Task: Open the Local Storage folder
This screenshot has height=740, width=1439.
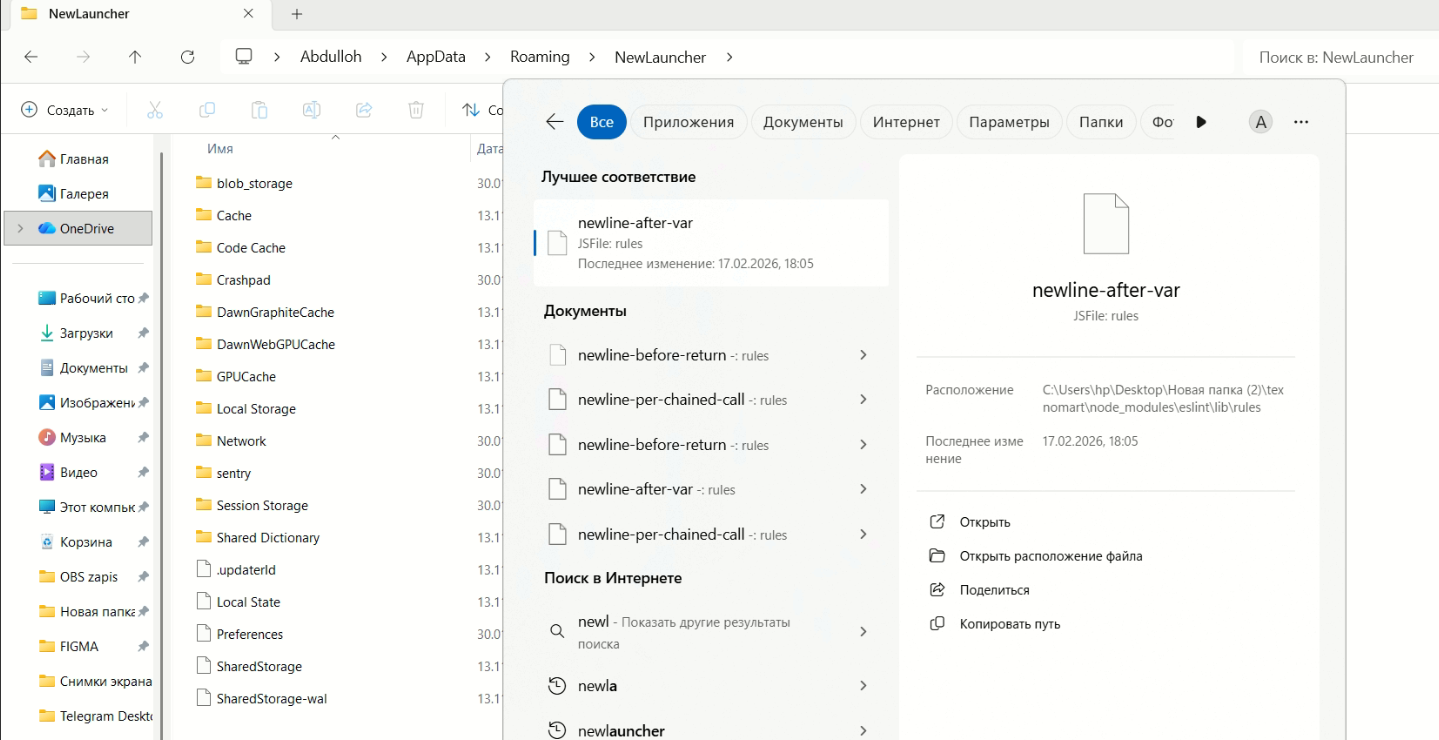Action: point(256,409)
